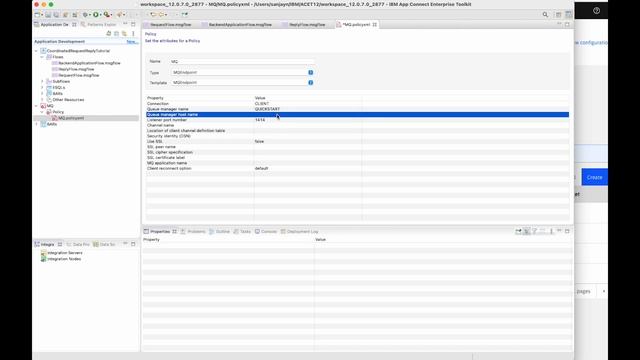
Task: Select ReplyFlow.msgflow in the tree
Action: 76,69
